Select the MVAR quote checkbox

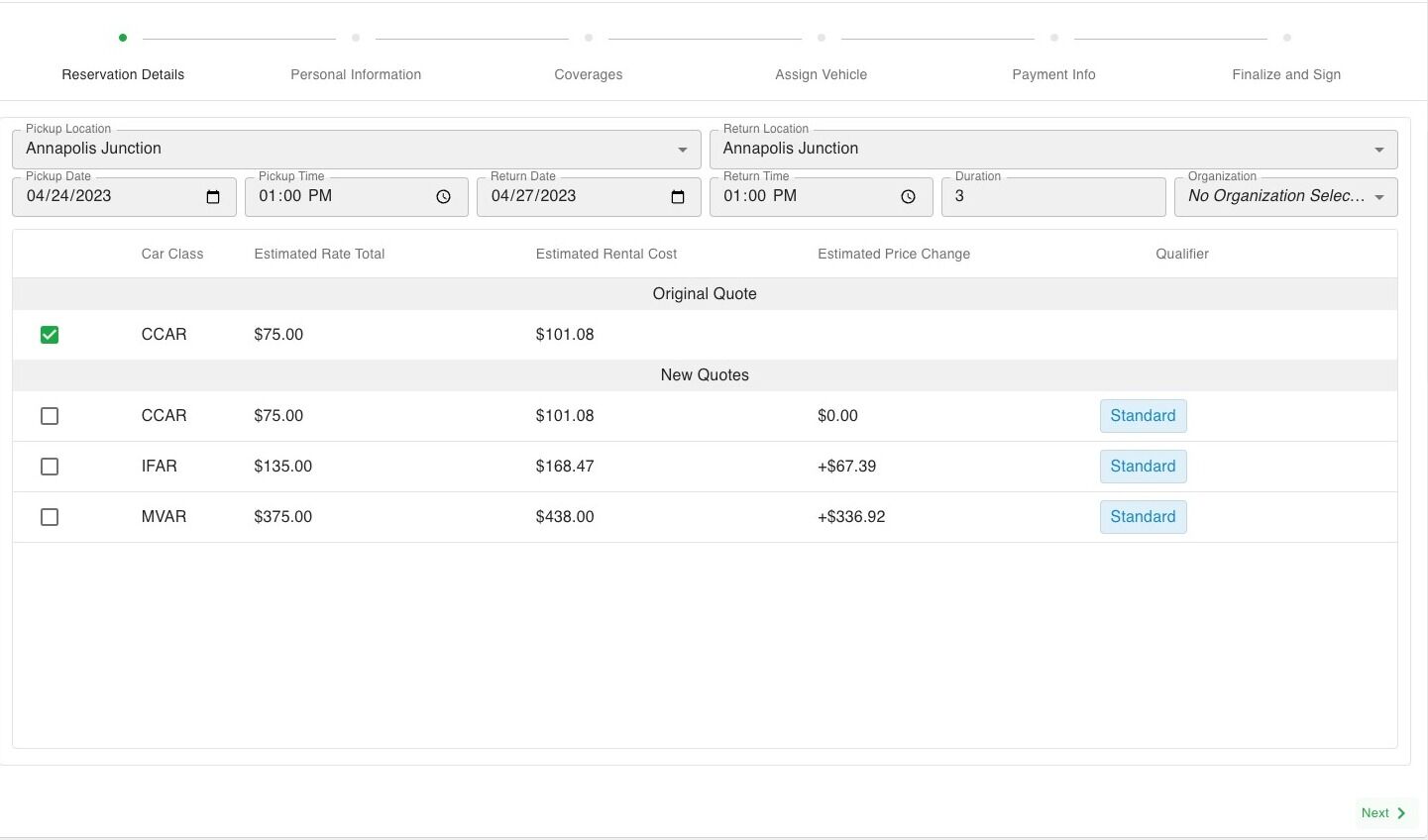pyautogui.click(x=50, y=516)
